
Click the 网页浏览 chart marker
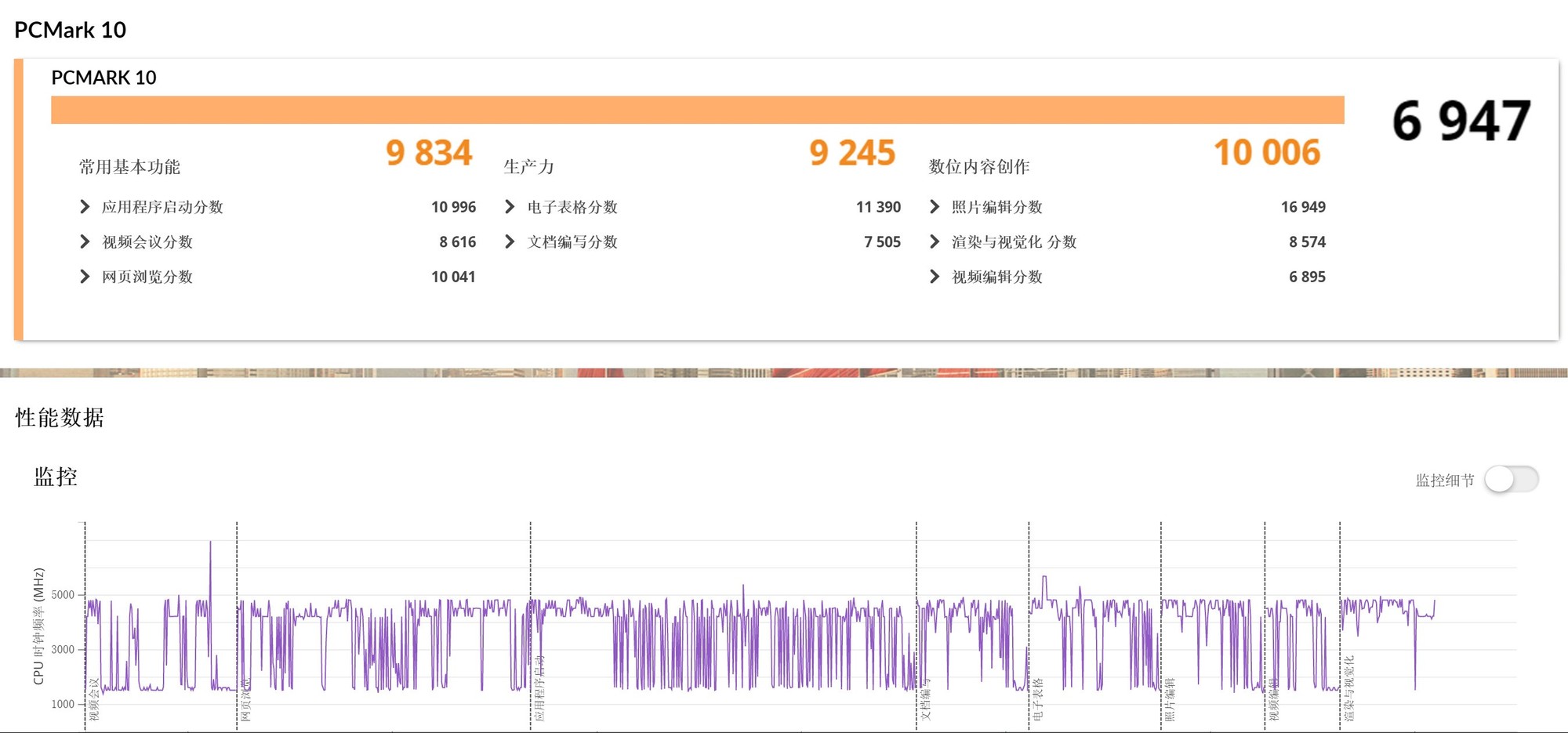click(246, 699)
